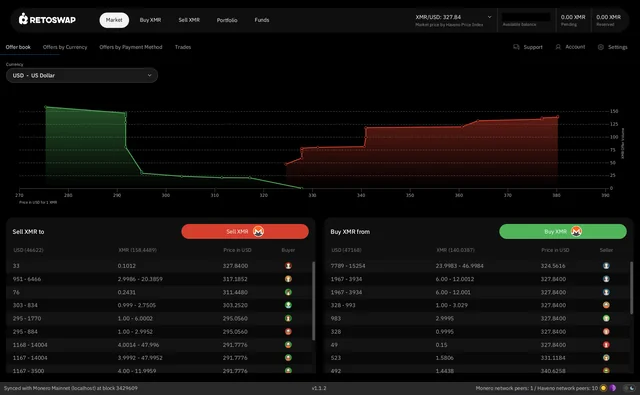Toggle the dark mode switch in status bar
The image size is (640, 395).
click(629, 388)
